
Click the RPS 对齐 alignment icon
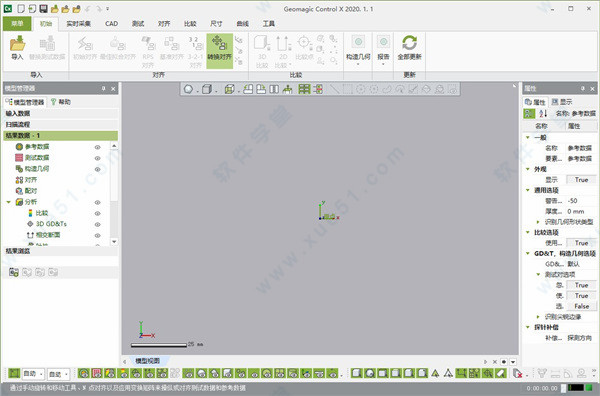click(x=148, y=44)
